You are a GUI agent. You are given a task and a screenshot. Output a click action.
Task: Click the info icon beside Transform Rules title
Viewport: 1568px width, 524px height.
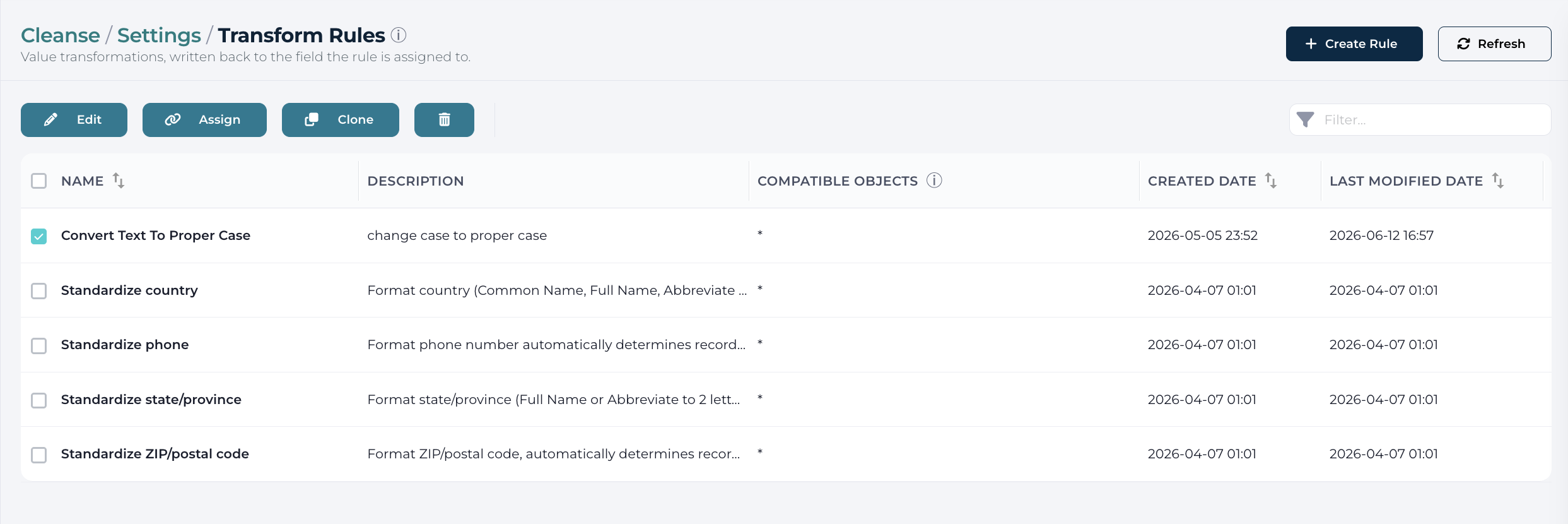399,35
